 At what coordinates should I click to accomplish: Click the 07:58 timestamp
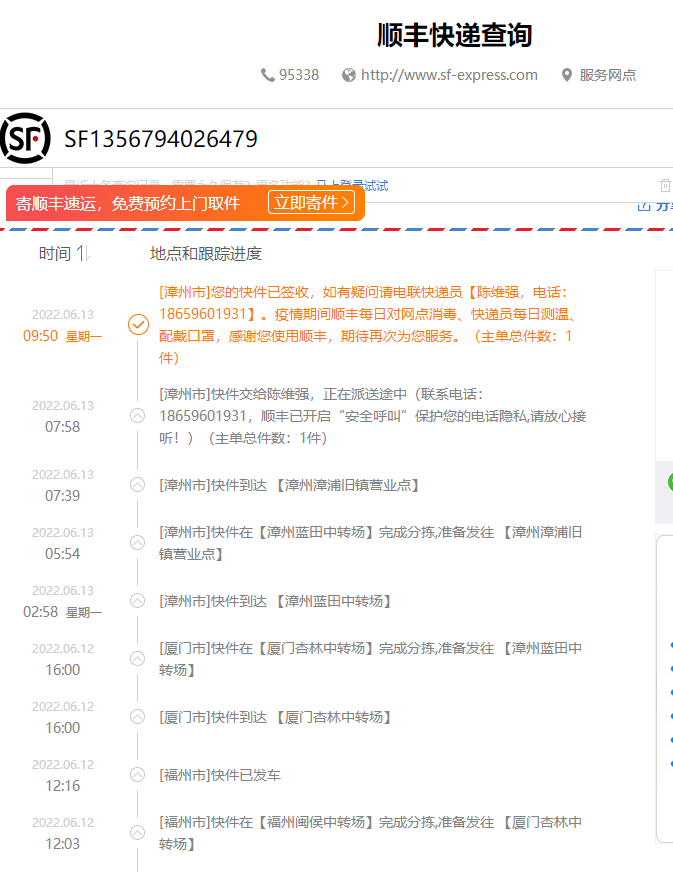[x=62, y=427]
